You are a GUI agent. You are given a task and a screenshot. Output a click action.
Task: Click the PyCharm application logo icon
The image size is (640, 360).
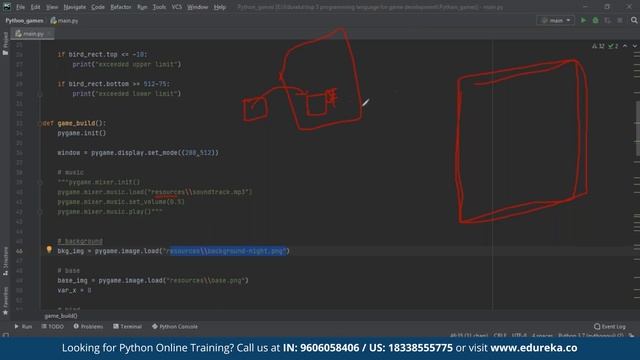(x=7, y=7)
